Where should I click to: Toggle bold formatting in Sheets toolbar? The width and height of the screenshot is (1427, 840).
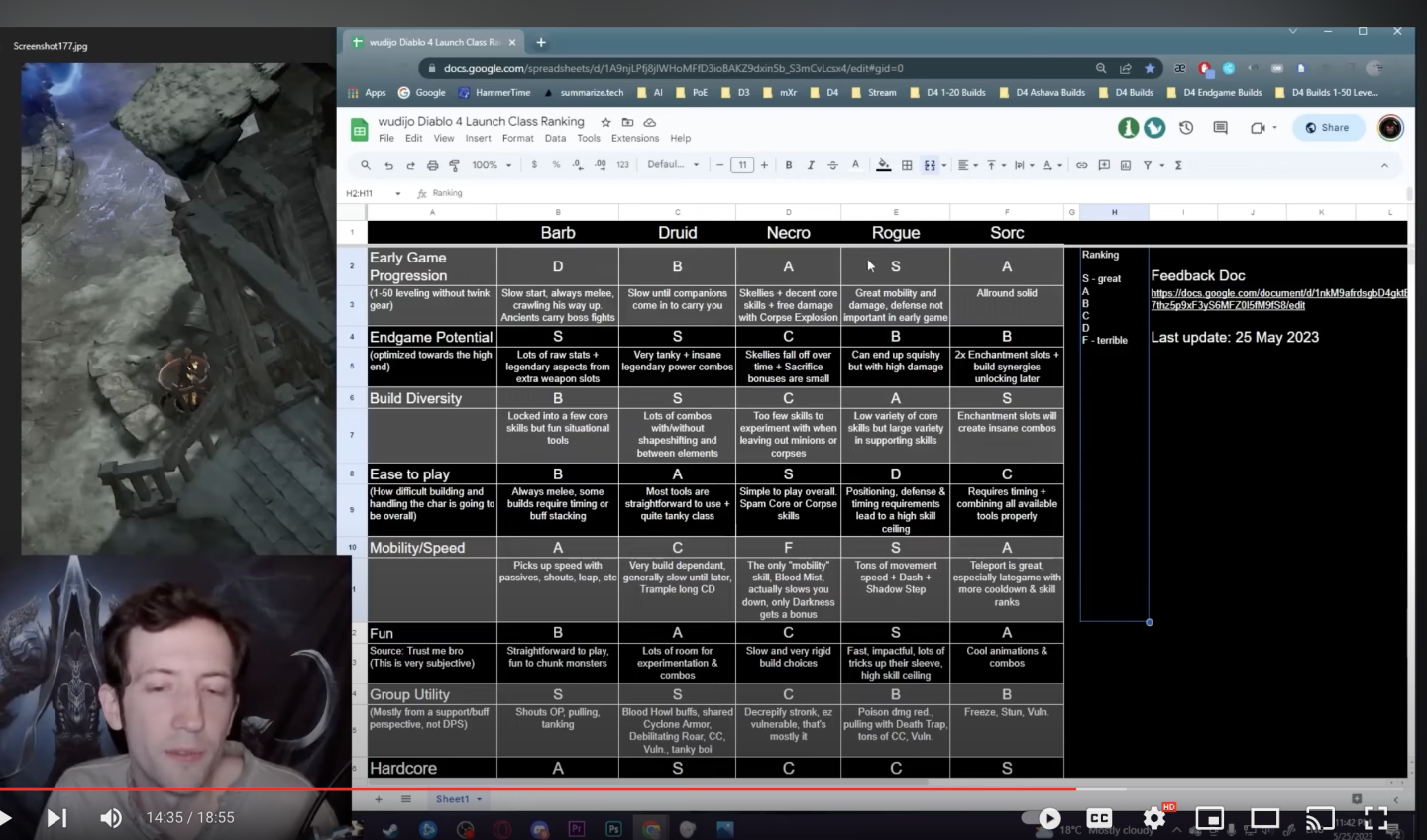coord(789,165)
